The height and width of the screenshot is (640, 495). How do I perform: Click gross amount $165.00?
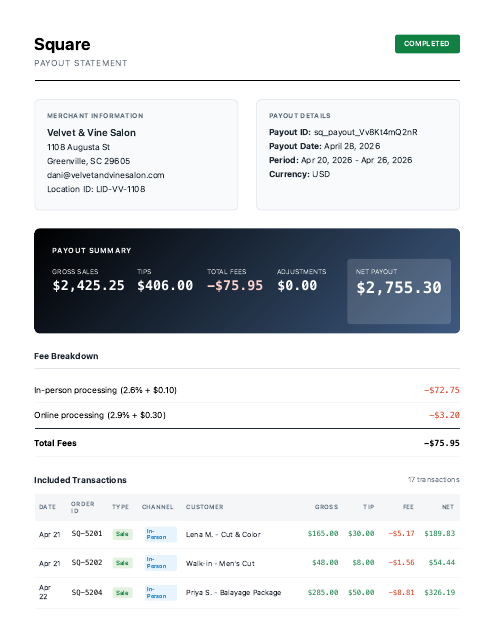(323, 533)
